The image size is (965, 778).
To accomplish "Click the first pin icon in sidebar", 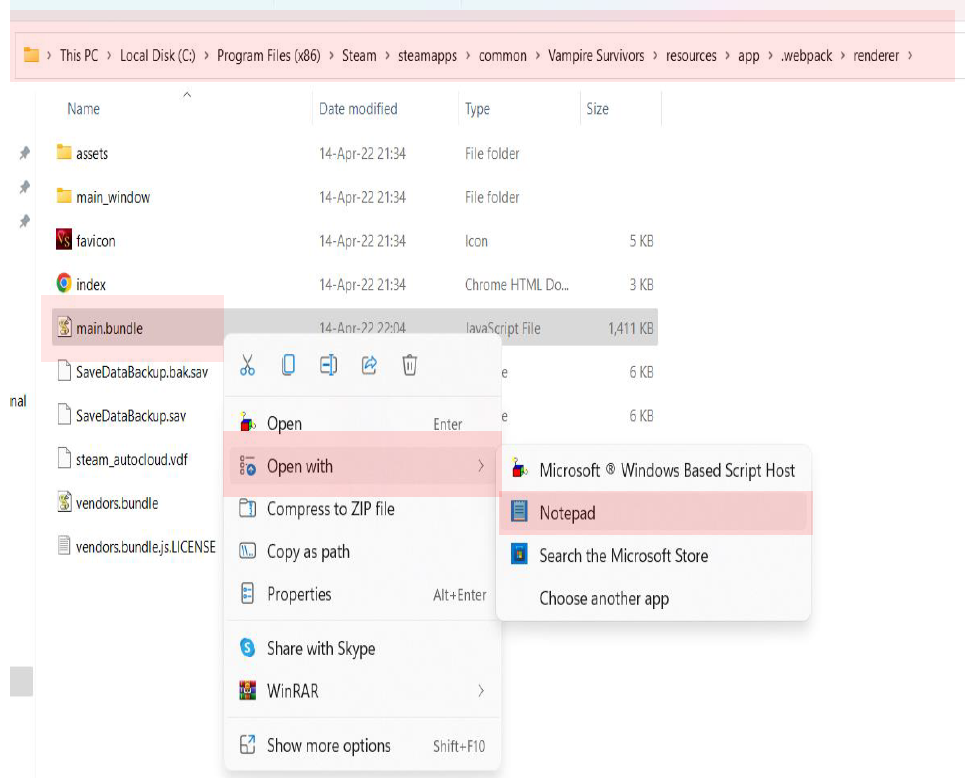I will pos(25,153).
